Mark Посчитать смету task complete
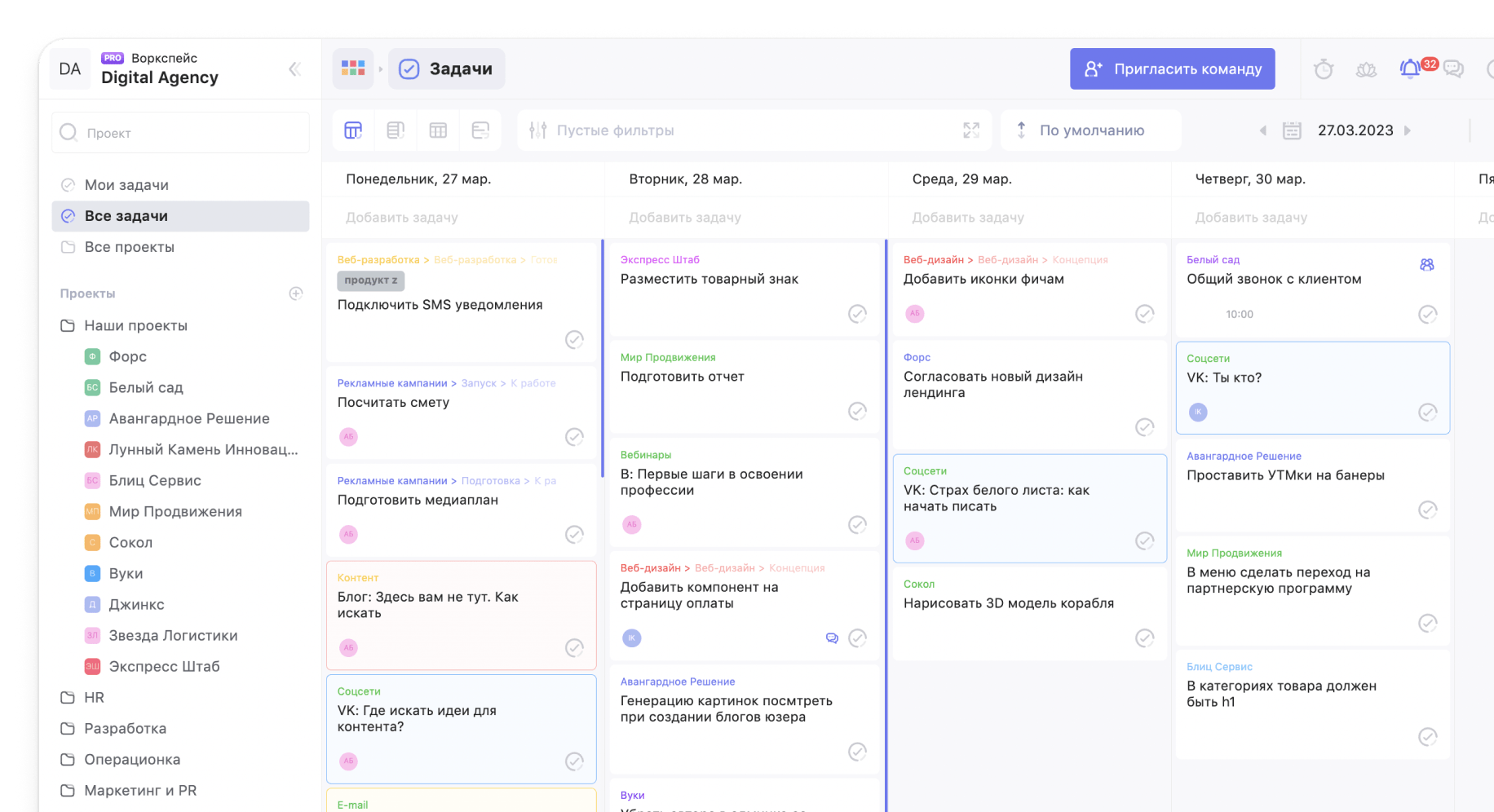Viewport: 1494px width, 812px height. pos(574,437)
